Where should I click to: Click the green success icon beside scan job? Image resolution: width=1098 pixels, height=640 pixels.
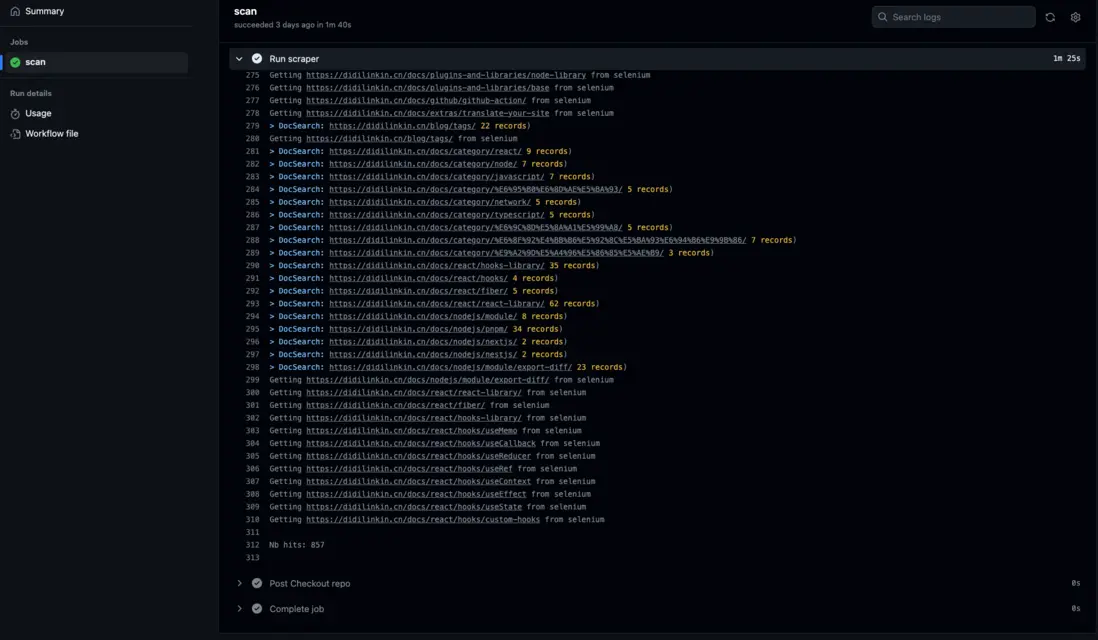[15, 62]
